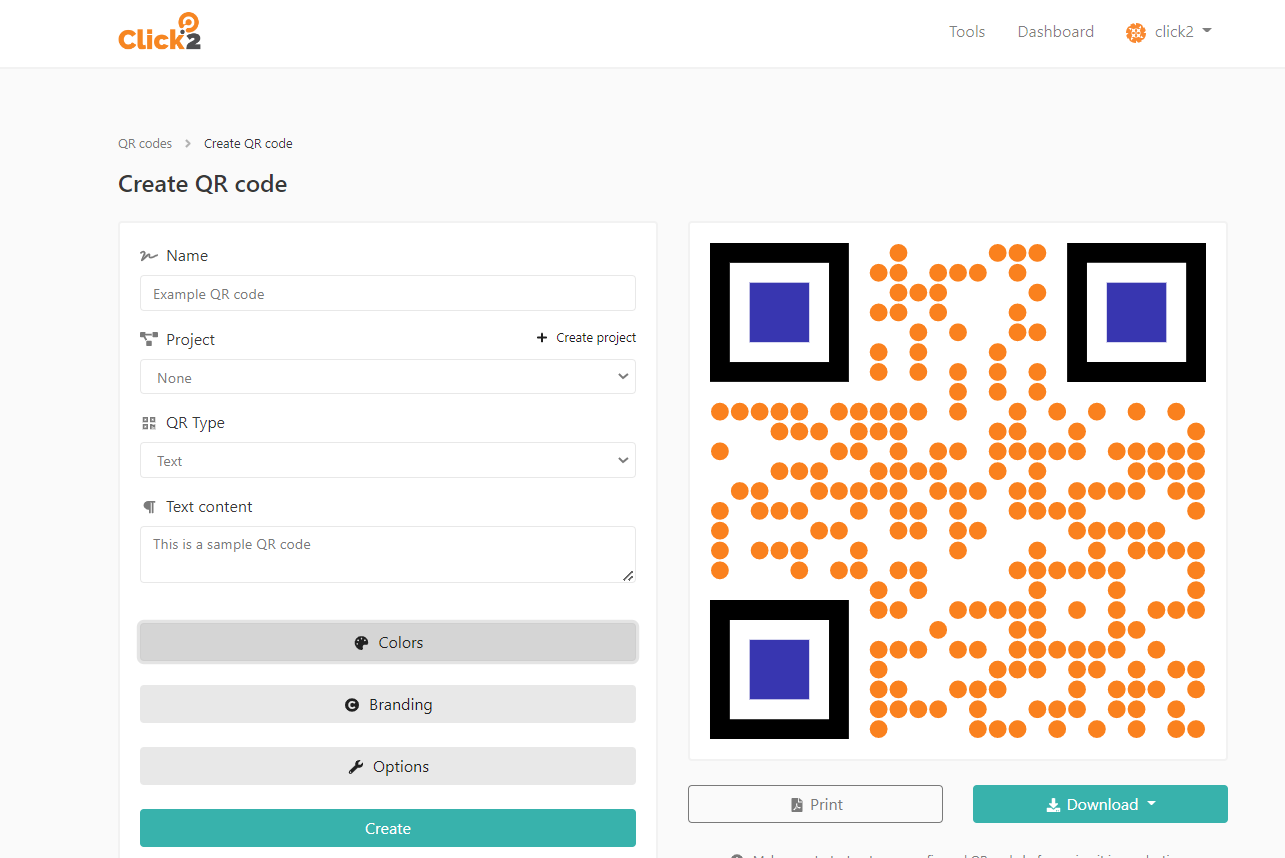Open the Project dropdown showing None

388,377
